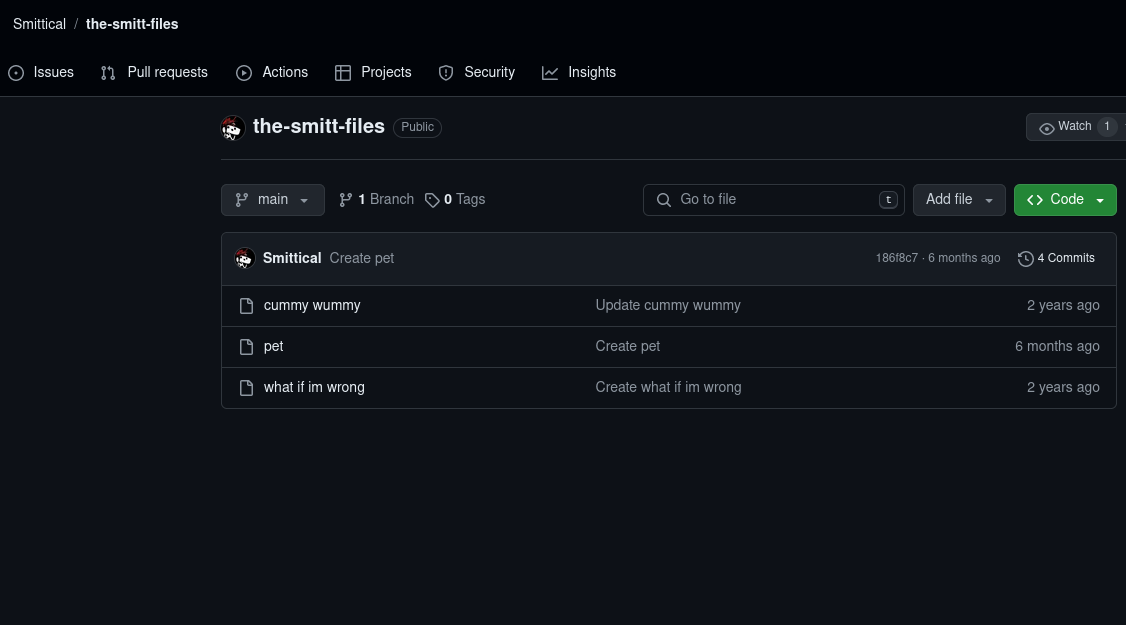Open the latest commit message Create pet
This screenshot has width=1126, height=625.
361,258
